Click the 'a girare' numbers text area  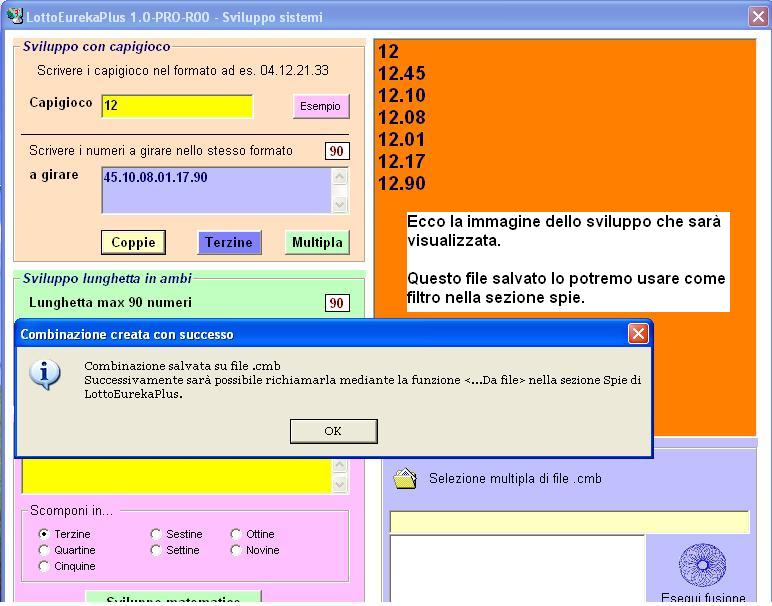216,190
